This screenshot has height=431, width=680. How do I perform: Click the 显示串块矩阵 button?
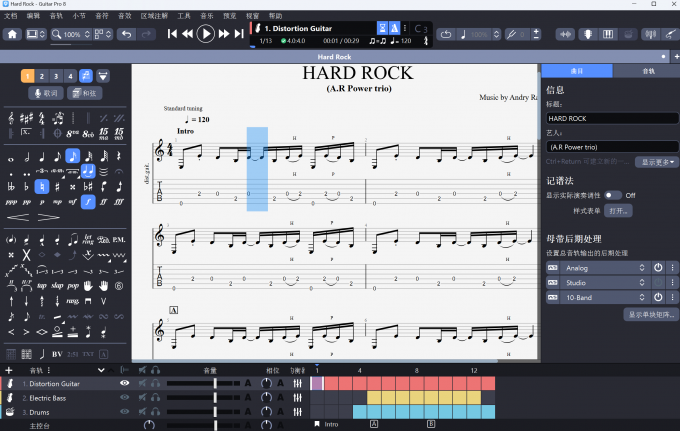650,314
